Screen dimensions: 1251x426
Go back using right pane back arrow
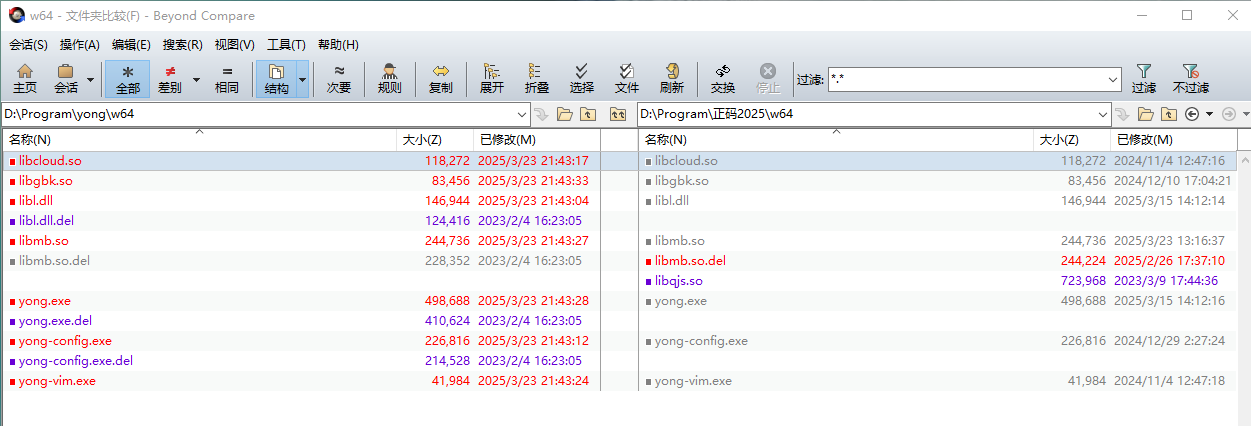click(x=1193, y=114)
